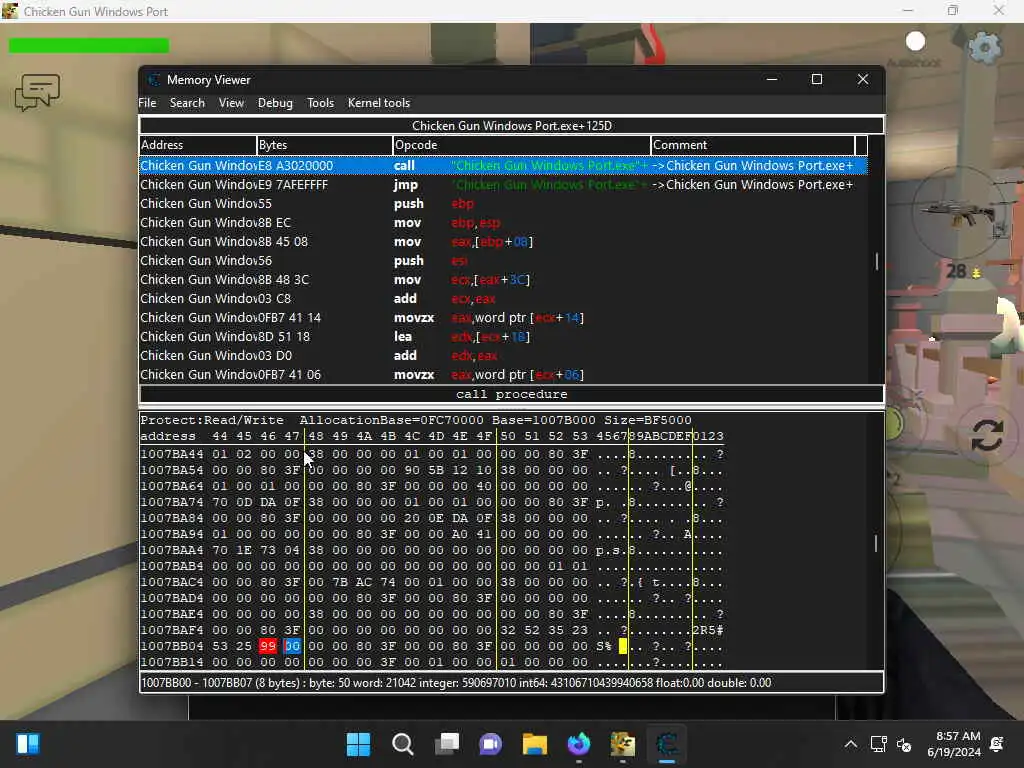Select the lea edx,[ecx+18] row

click(x=503, y=336)
